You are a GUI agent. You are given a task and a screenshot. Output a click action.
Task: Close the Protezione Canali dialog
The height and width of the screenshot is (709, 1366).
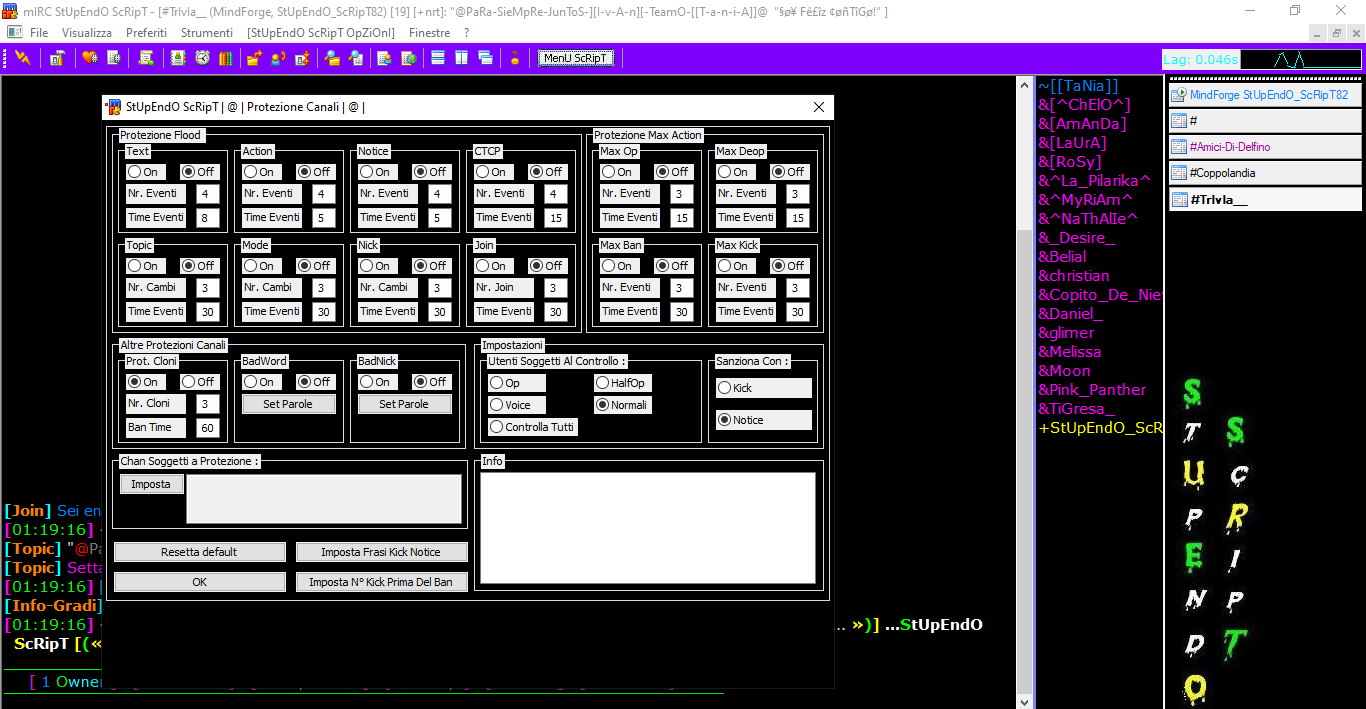pyautogui.click(x=819, y=107)
